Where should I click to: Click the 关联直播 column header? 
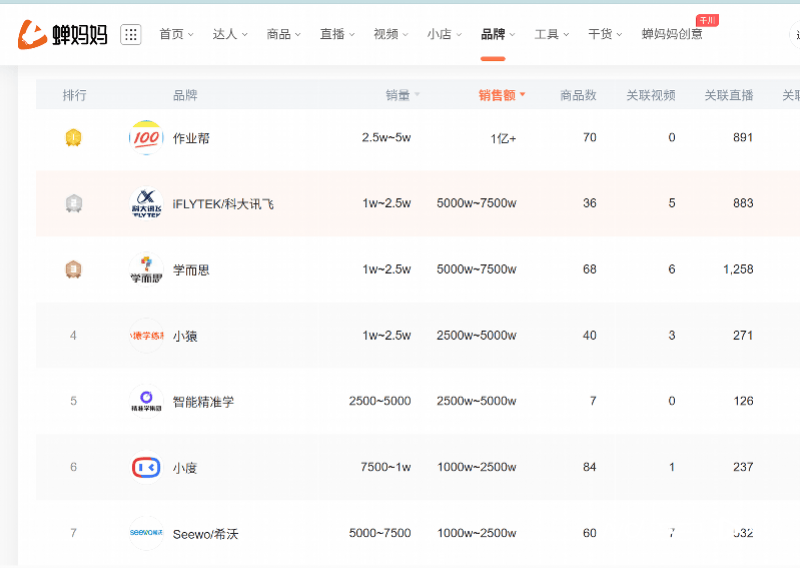tap(729, 95)
